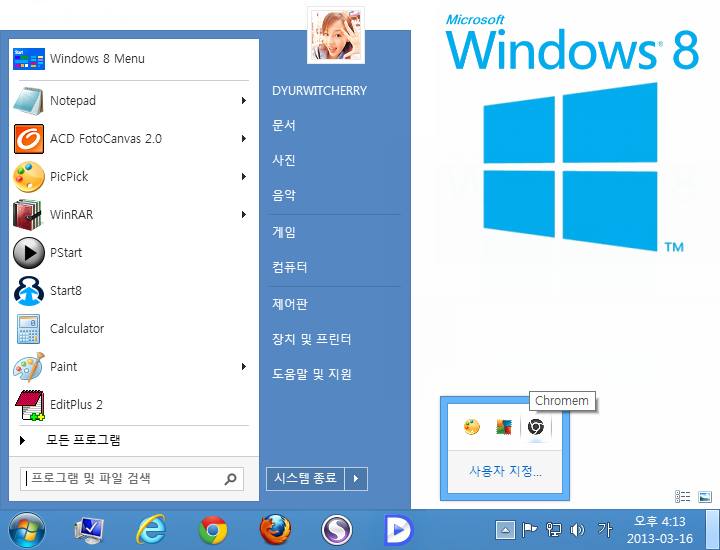Launch Internet Explorer from the taskbar
Image resolution: width=720 pixels, height=550 pixels.
(151, 529)
